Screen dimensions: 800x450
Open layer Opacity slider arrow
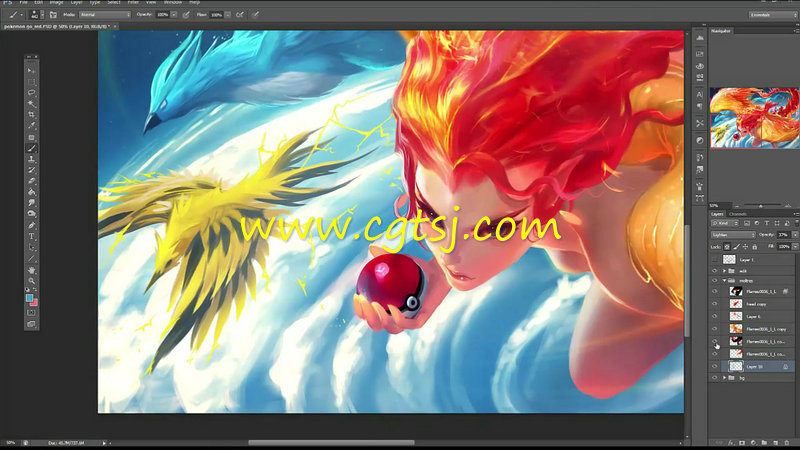[795, 235]
